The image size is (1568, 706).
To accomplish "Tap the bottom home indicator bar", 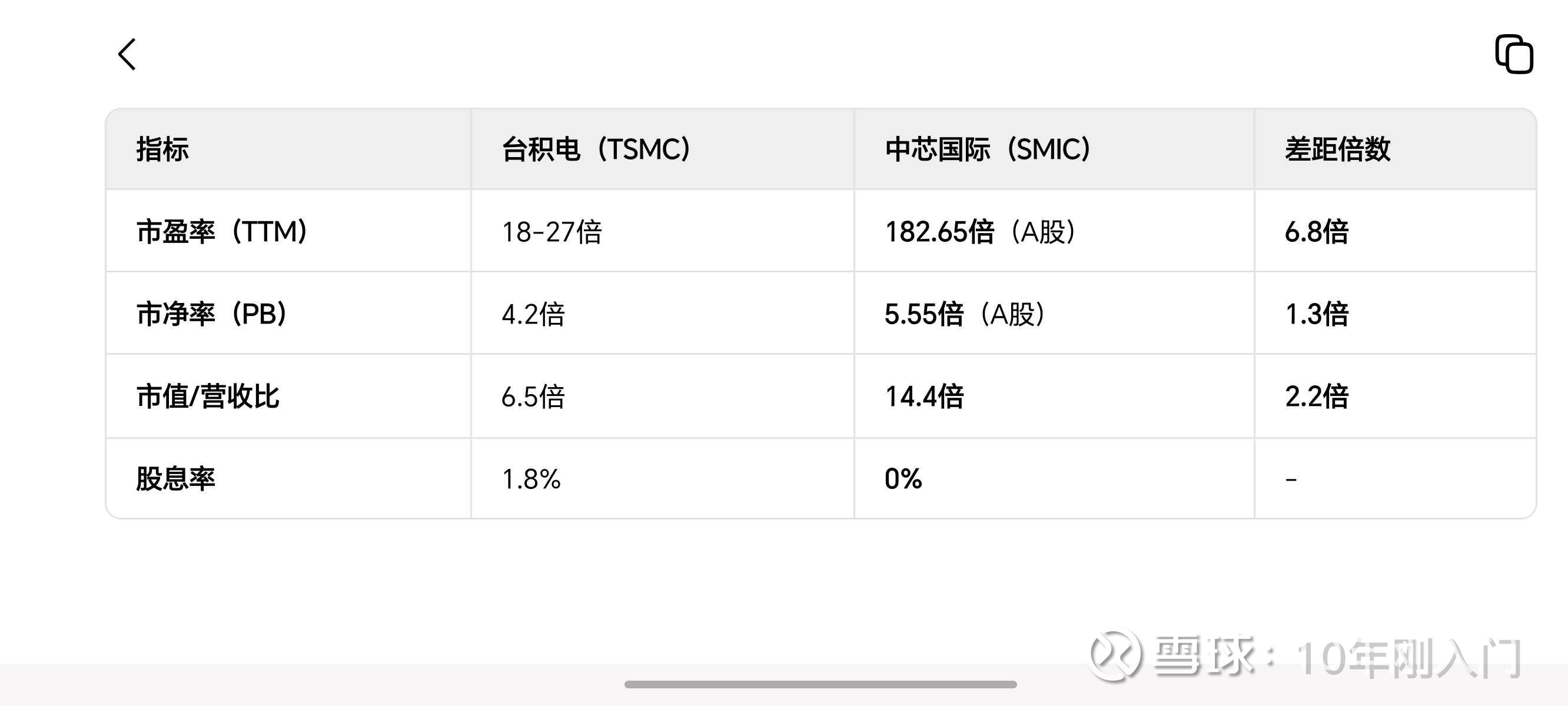I will coord(820,684).
